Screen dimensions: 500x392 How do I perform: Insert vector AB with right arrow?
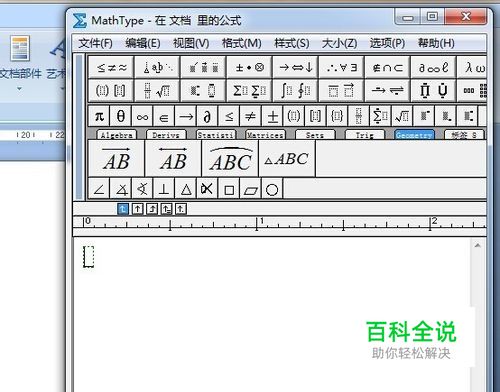click(x=116, y=158)
